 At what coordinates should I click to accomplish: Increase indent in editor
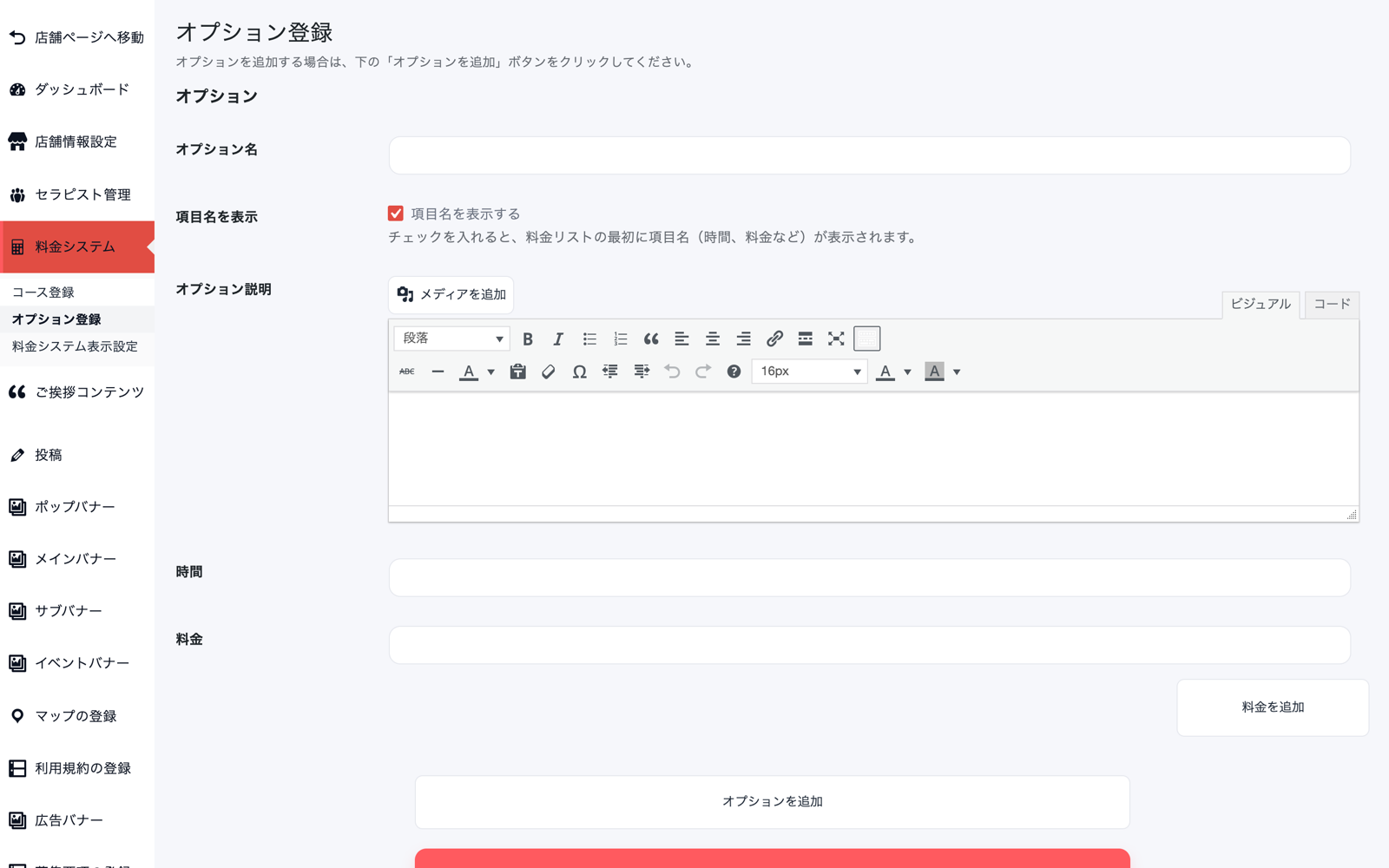coord(642,372)
